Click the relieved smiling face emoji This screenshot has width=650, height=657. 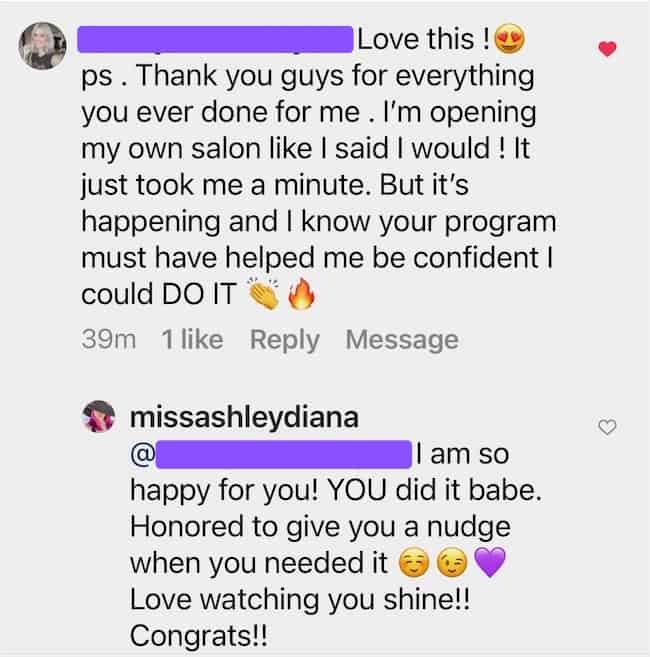click(414, 562)
